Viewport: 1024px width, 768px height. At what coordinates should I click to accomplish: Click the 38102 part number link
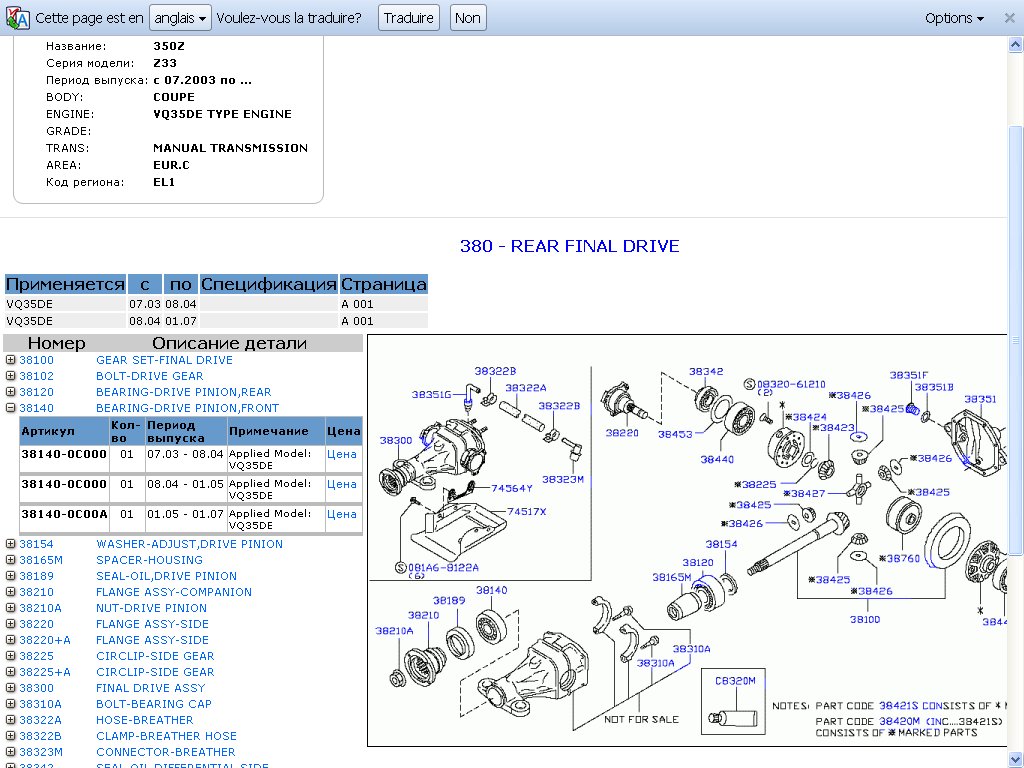[x=36, y=376]
